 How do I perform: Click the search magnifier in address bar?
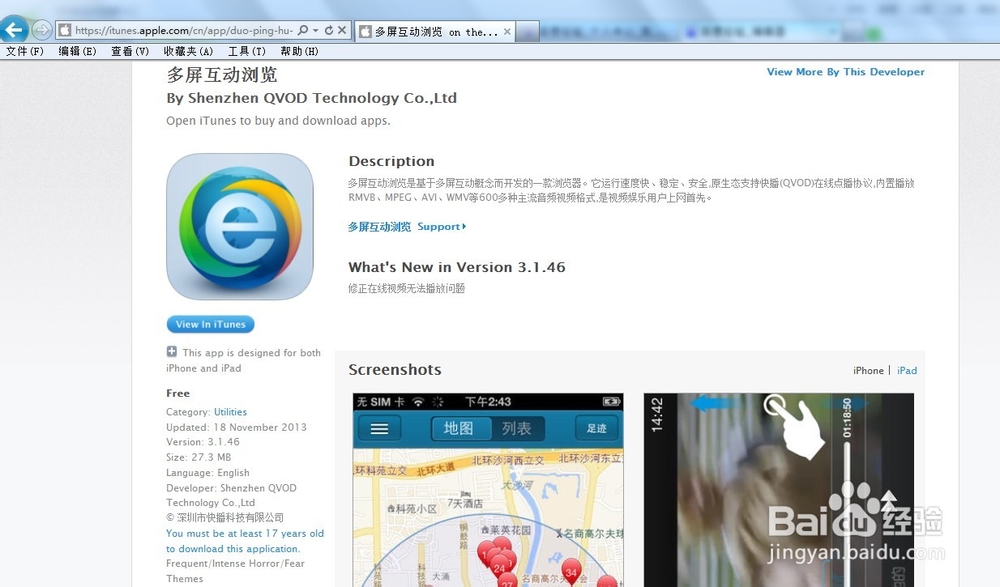pyautogui.click(x=303, y=30)
